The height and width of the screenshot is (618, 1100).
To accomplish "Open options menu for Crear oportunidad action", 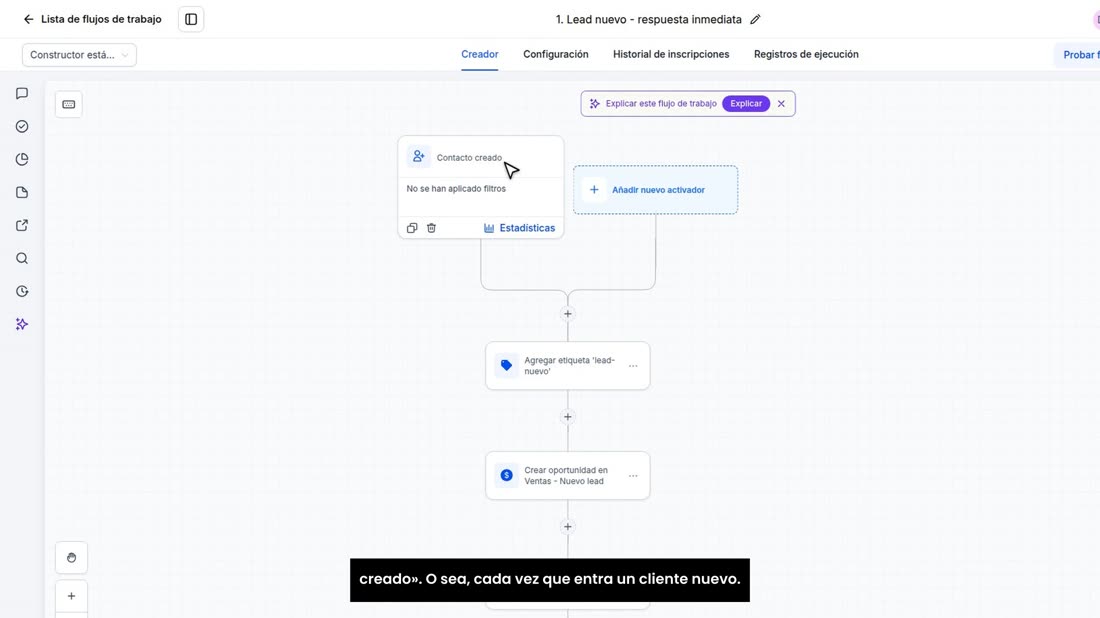I will 633,476.
